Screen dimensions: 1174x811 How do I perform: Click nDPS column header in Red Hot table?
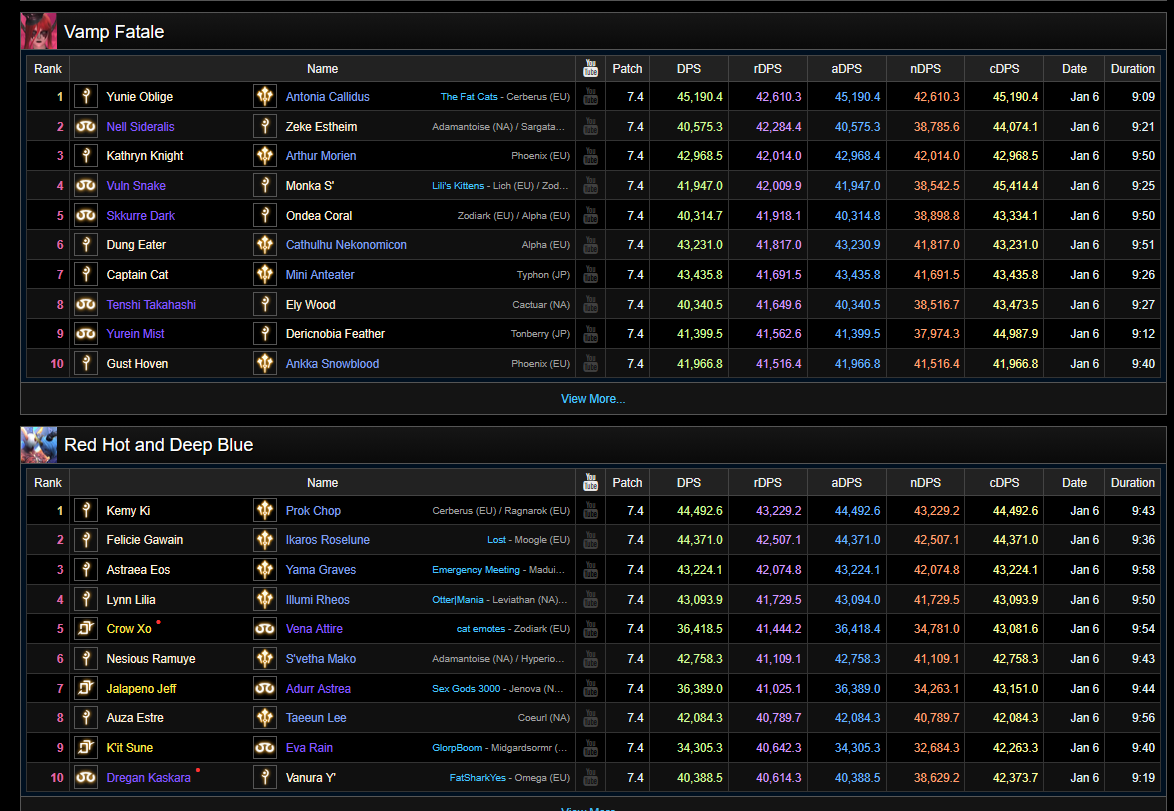[x=925, y=482]
